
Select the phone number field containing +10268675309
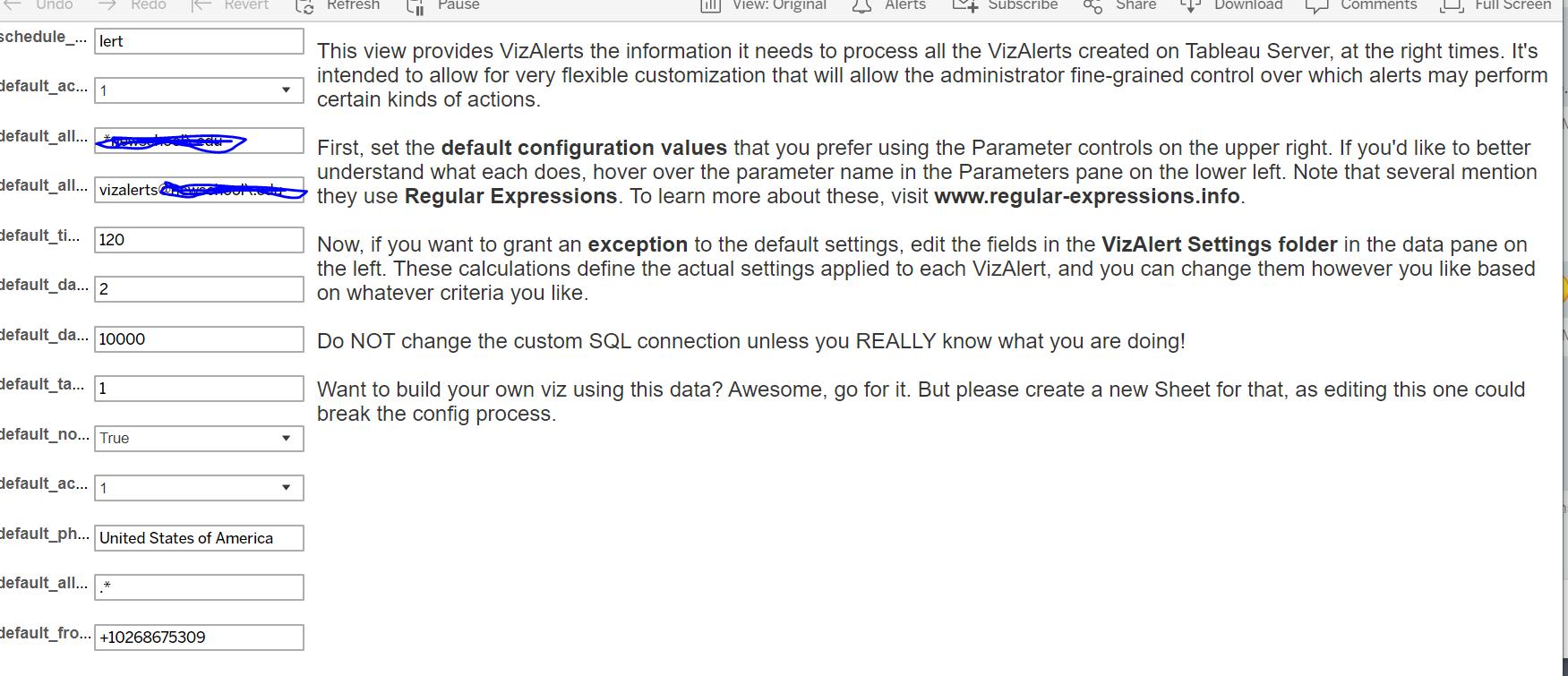pyautogui.click(x=199, y=637)
